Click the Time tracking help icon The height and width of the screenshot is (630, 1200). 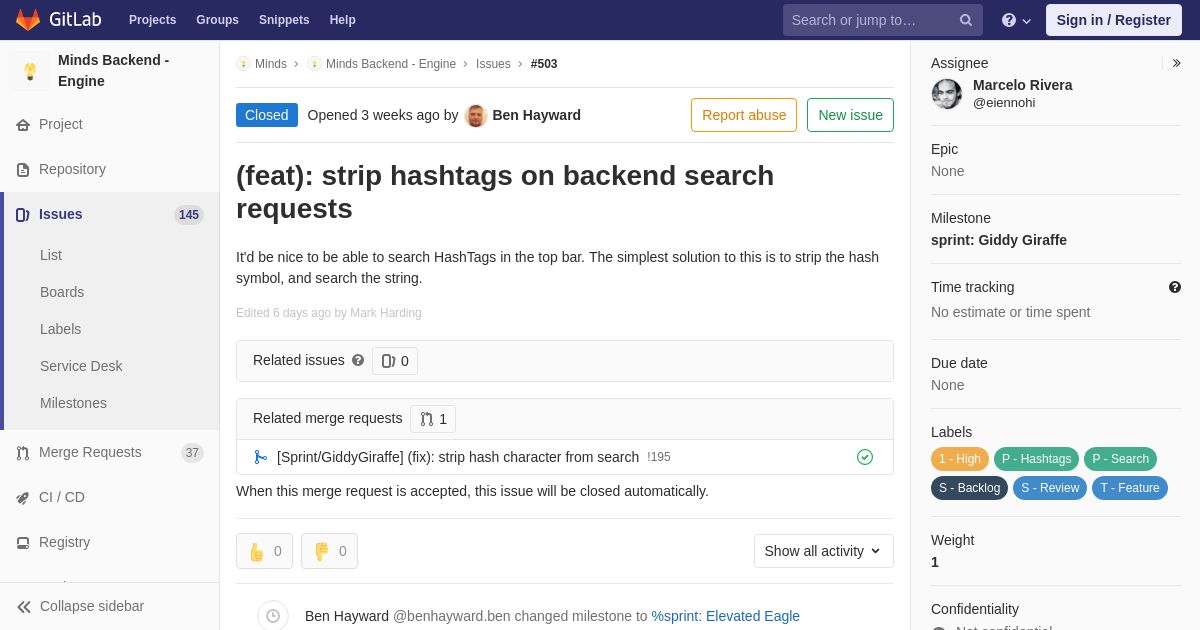(1175, 287)
